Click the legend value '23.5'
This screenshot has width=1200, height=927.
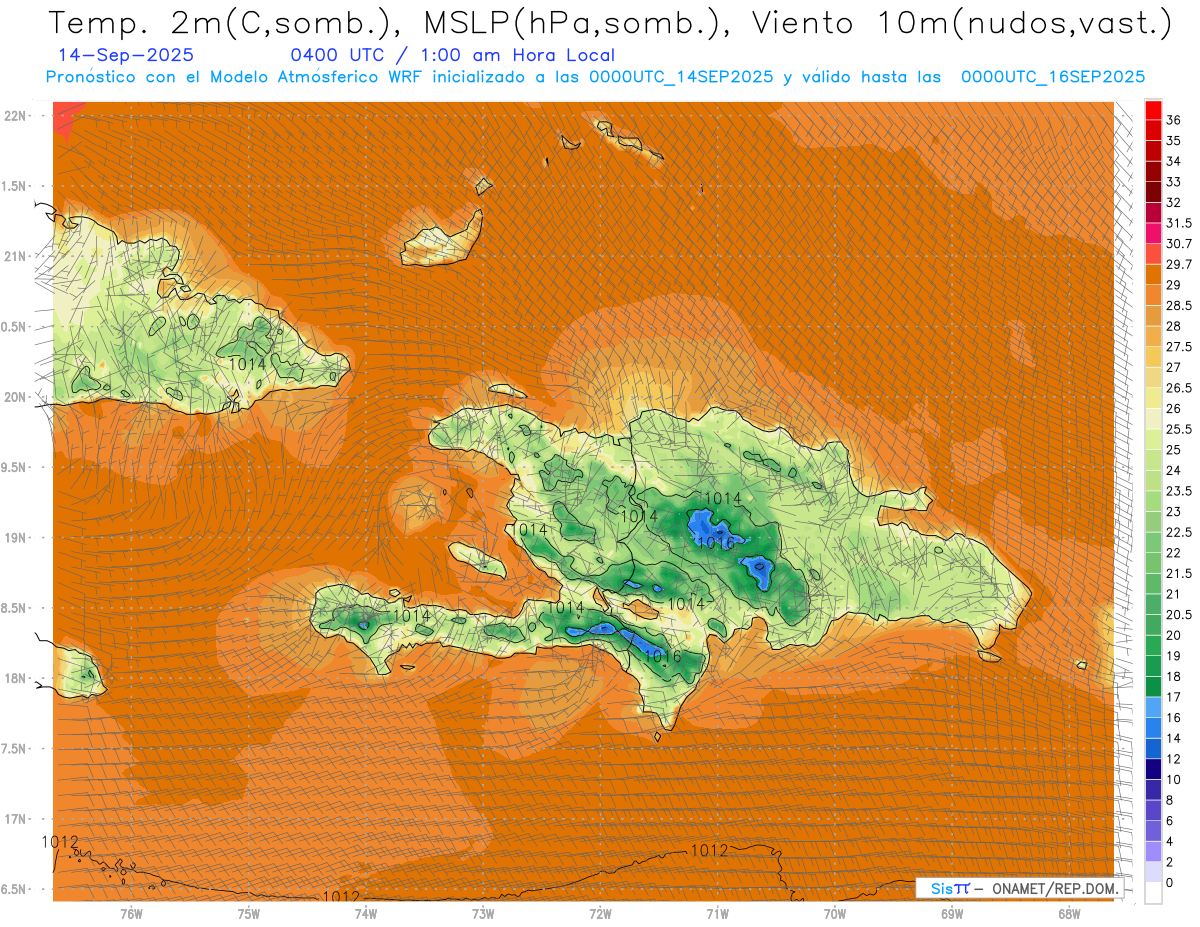click(1179, 491)
